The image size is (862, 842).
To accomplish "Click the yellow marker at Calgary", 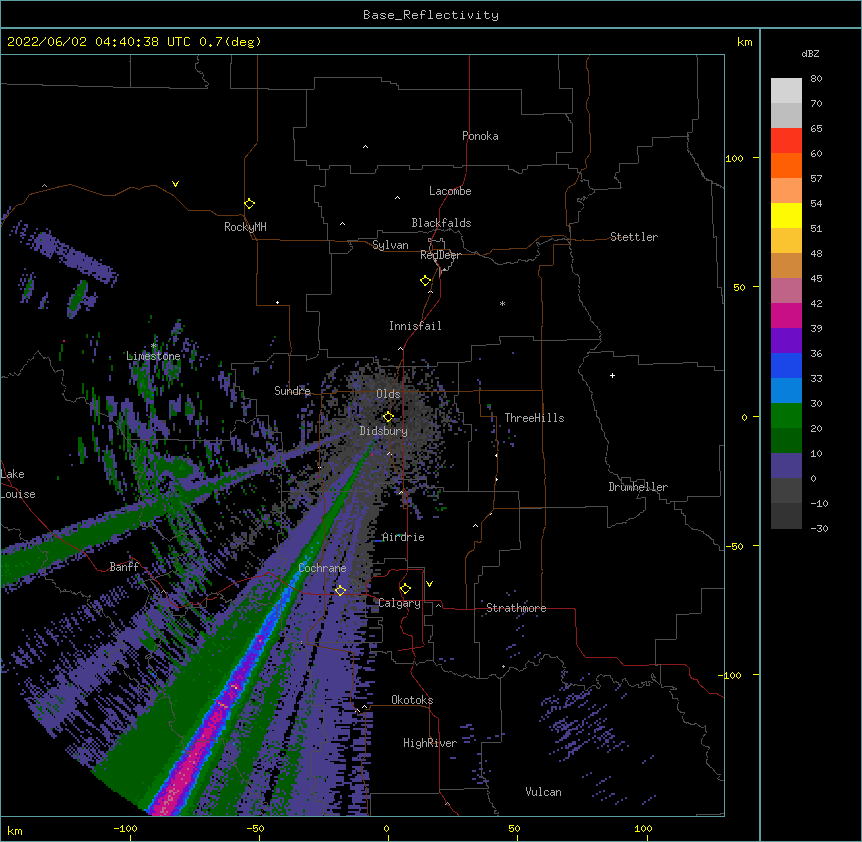I will 405,589.
